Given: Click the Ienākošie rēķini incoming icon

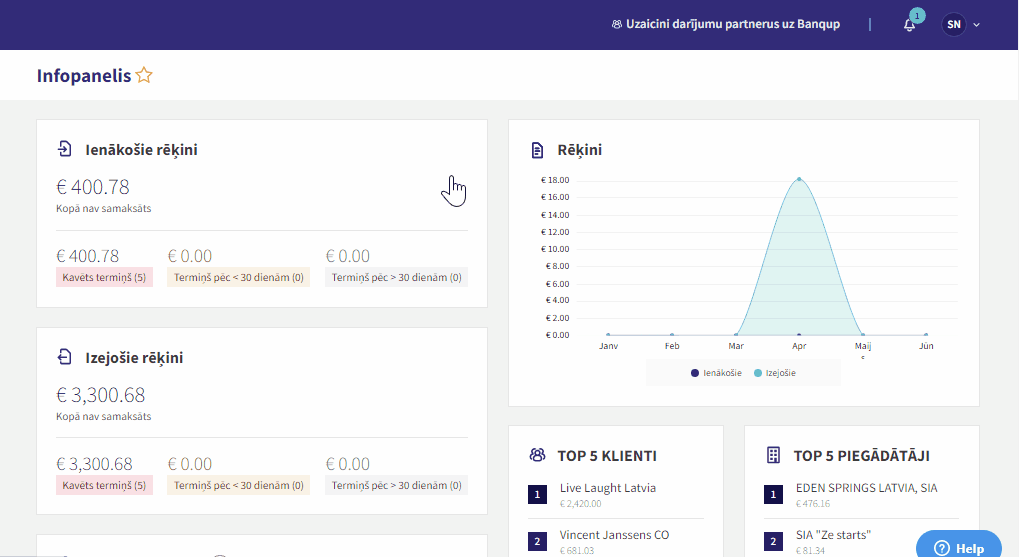Looking at the screenshot, I should point(64,149).
